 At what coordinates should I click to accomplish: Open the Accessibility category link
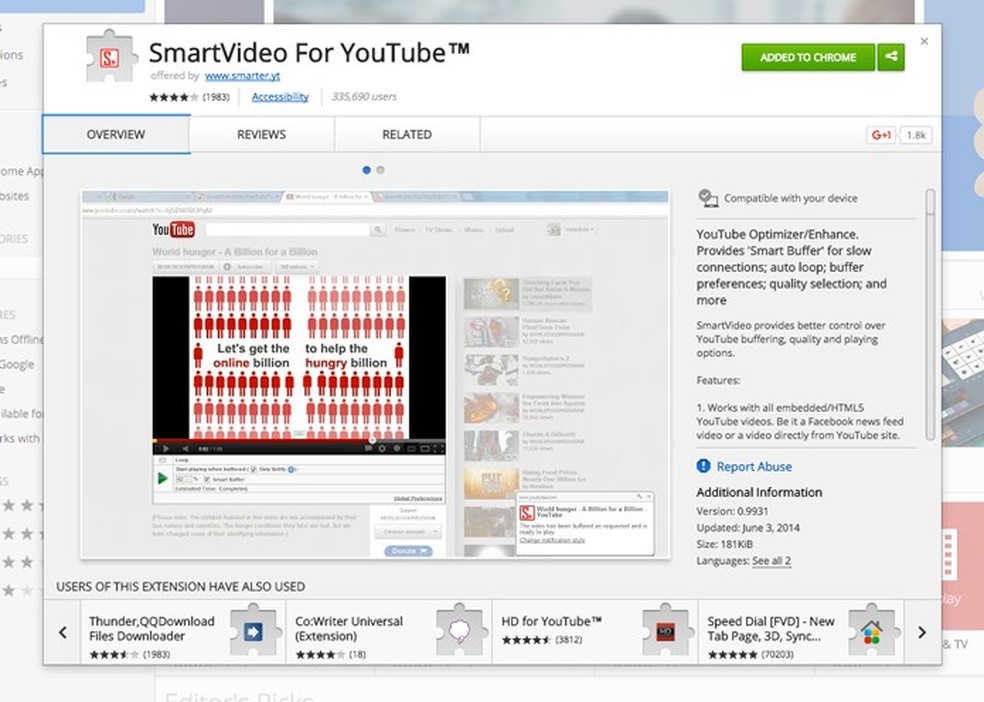[280, 97]
